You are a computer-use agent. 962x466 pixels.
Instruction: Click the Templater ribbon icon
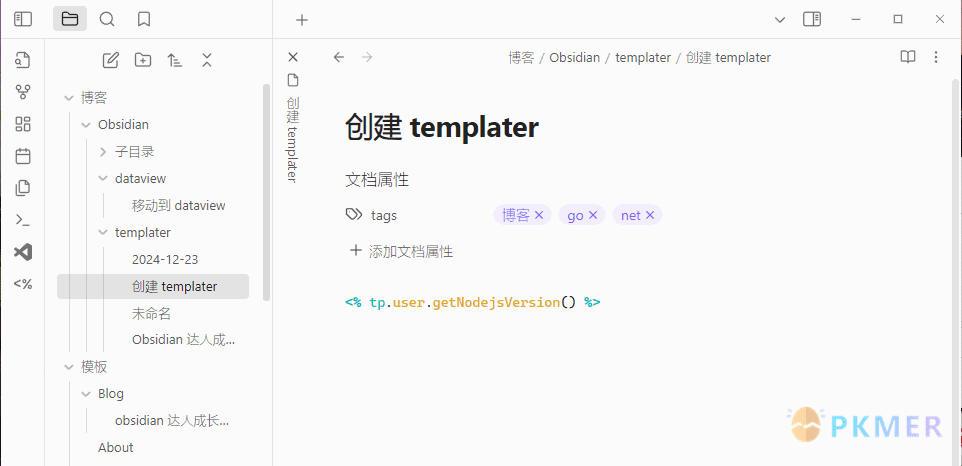coord(23,284)
